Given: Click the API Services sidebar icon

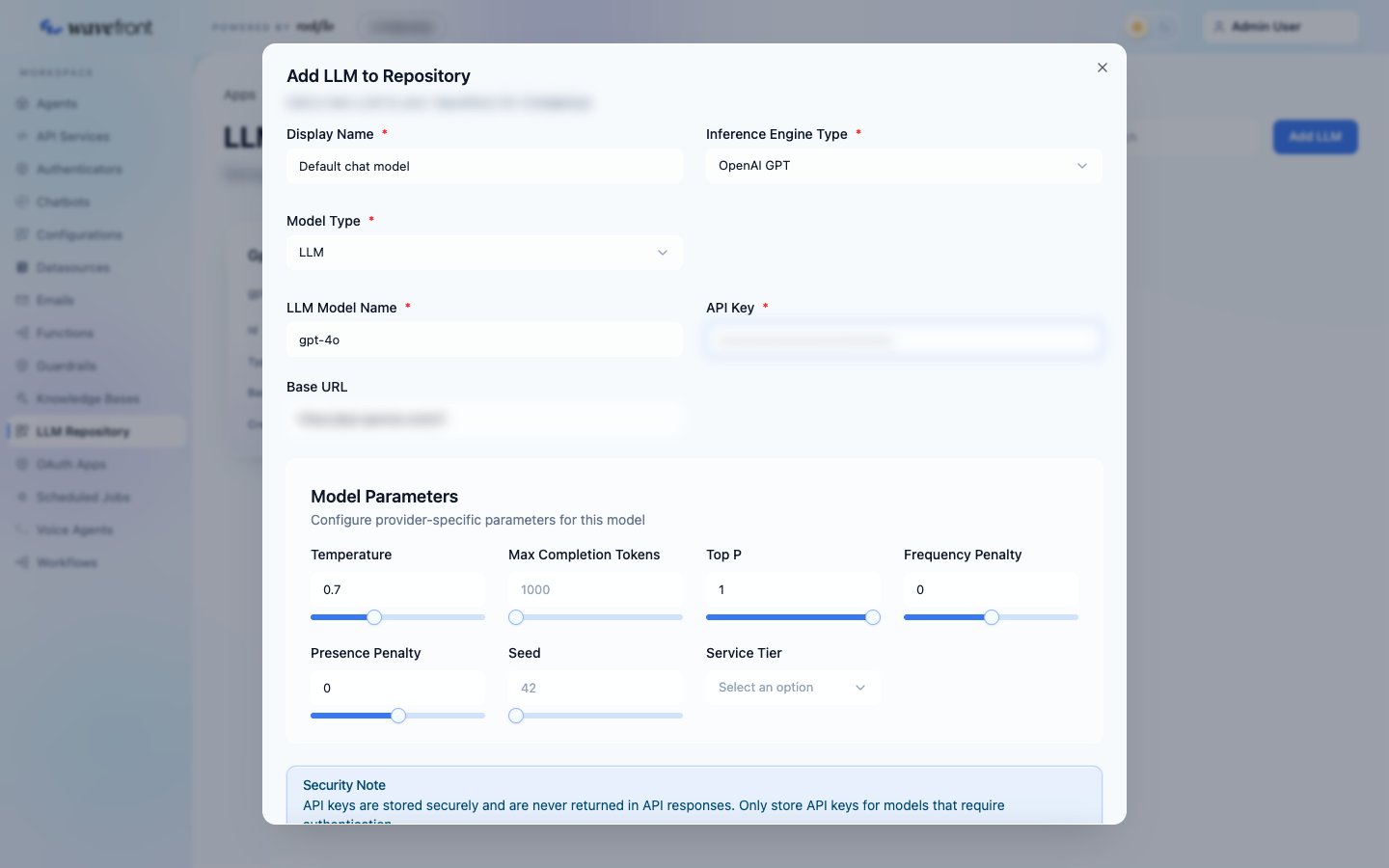Looking at the screenshot, I should click(22, 136).
